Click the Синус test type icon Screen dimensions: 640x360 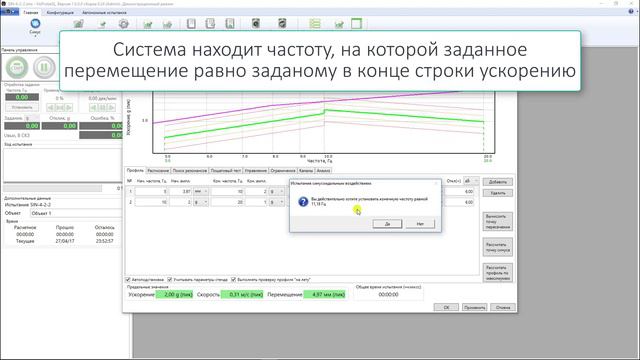[35, 24]
